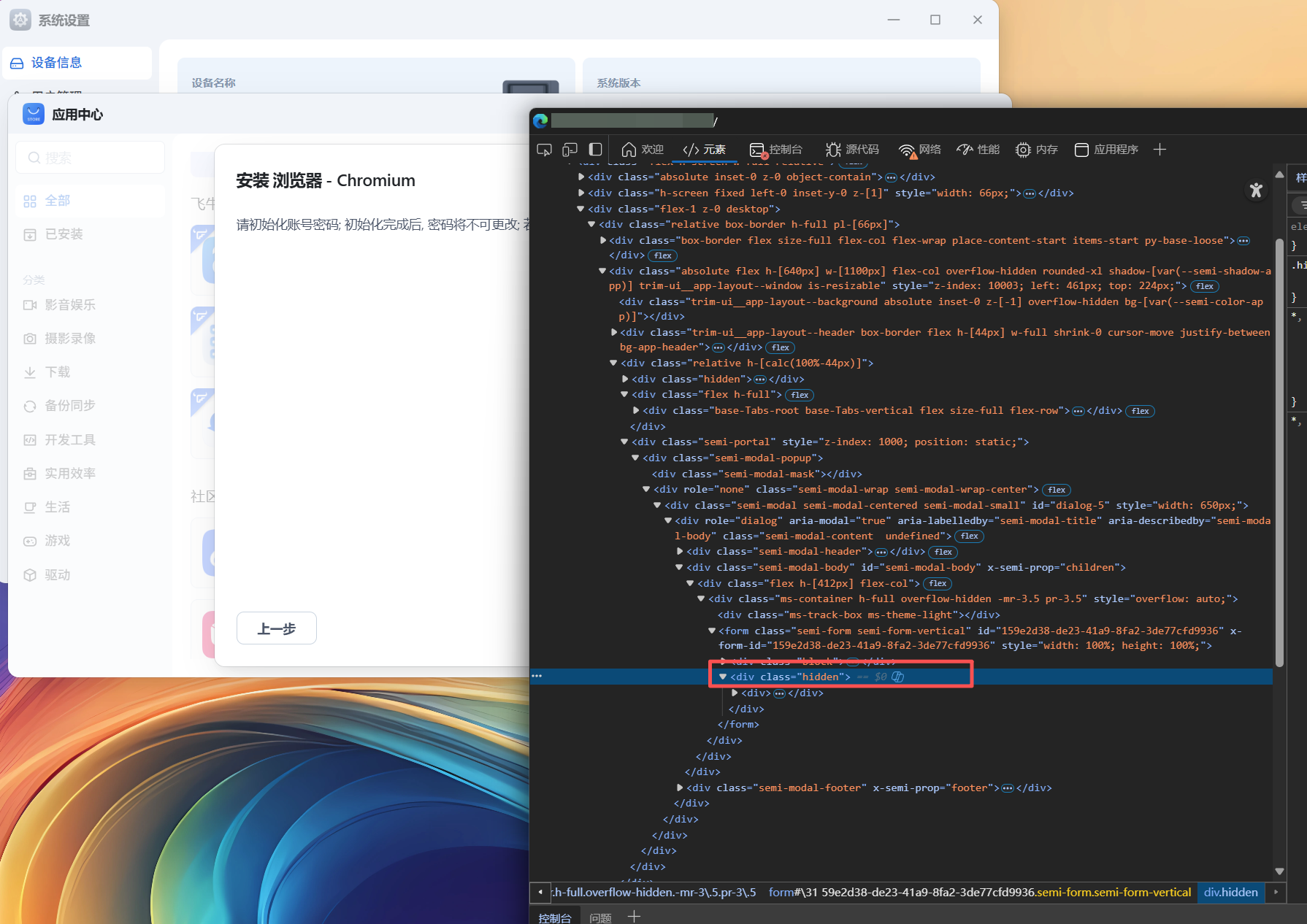This screenshot has height=924, width=1307.
Task: Click flex badge of semi-modal-content node
Action: (x=970, y=536)
